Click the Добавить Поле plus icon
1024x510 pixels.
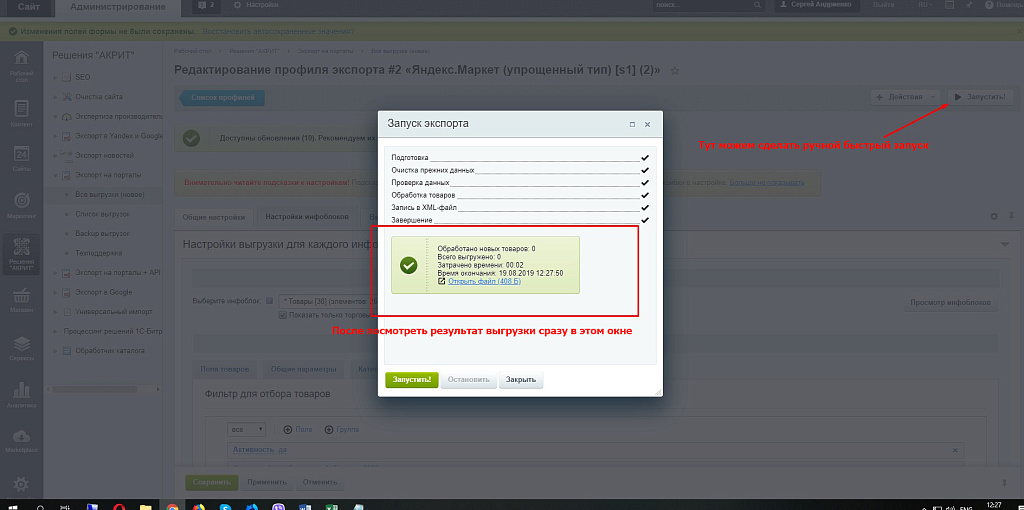pos(287,430)
